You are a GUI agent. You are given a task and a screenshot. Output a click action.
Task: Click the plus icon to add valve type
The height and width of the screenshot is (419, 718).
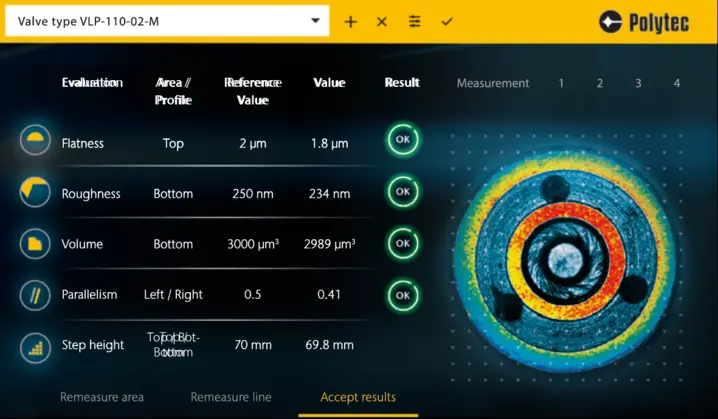pos(350,22)
